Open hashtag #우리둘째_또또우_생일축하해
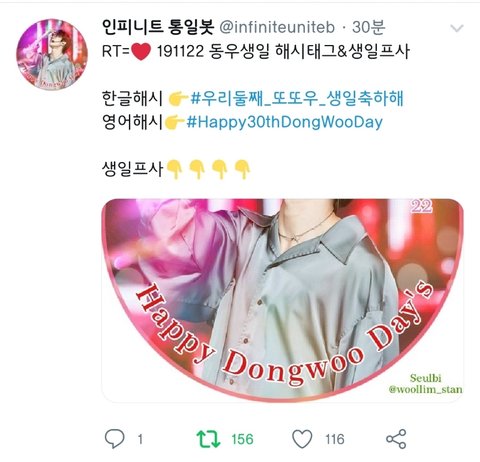Viewport: 480px width, 462px height. point(297,99)
